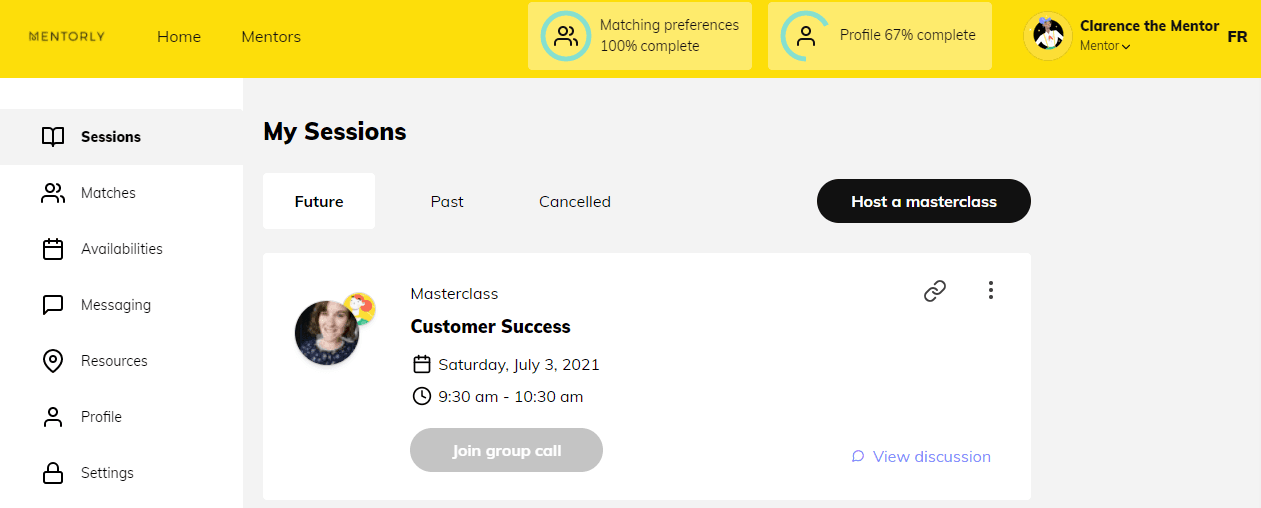Click the Settings padlock icon

pos(53,473)
